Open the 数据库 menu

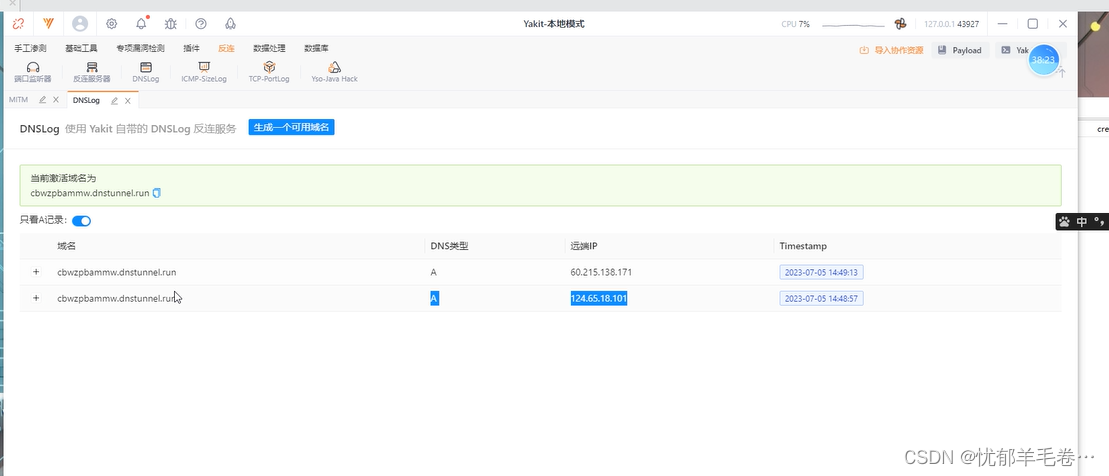316,49
